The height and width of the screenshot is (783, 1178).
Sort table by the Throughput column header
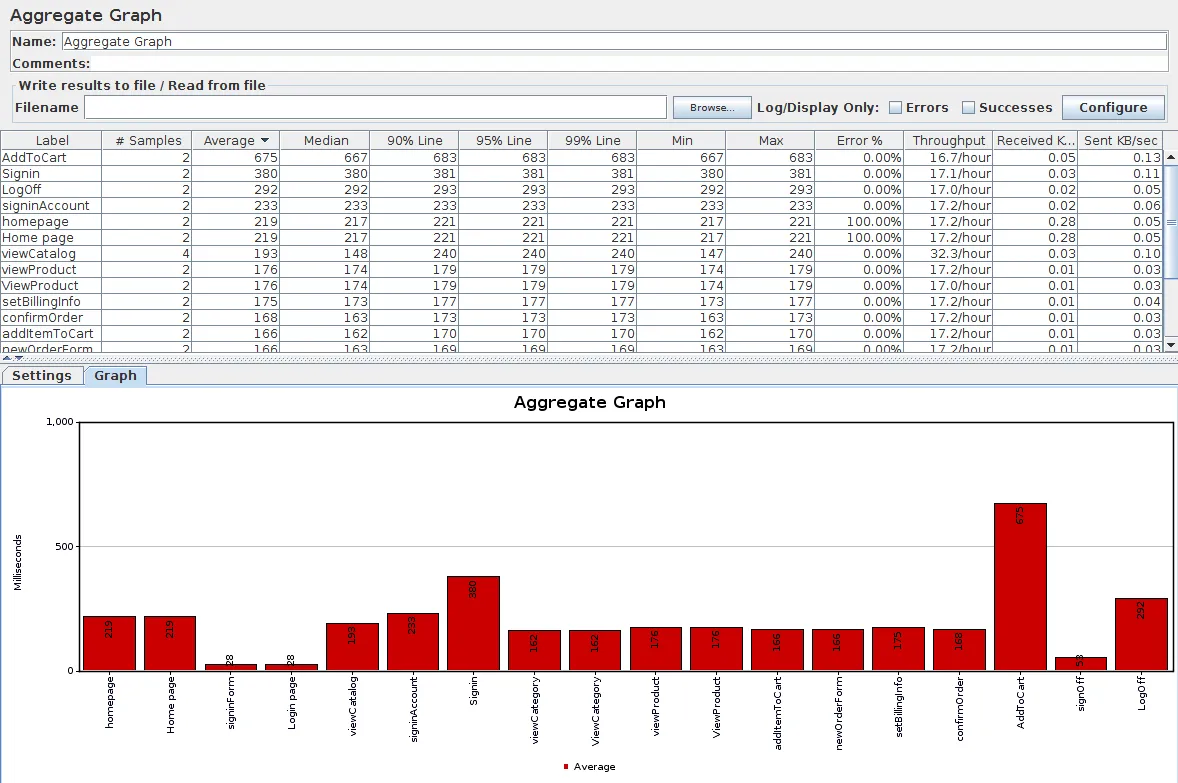coord(948,141)
